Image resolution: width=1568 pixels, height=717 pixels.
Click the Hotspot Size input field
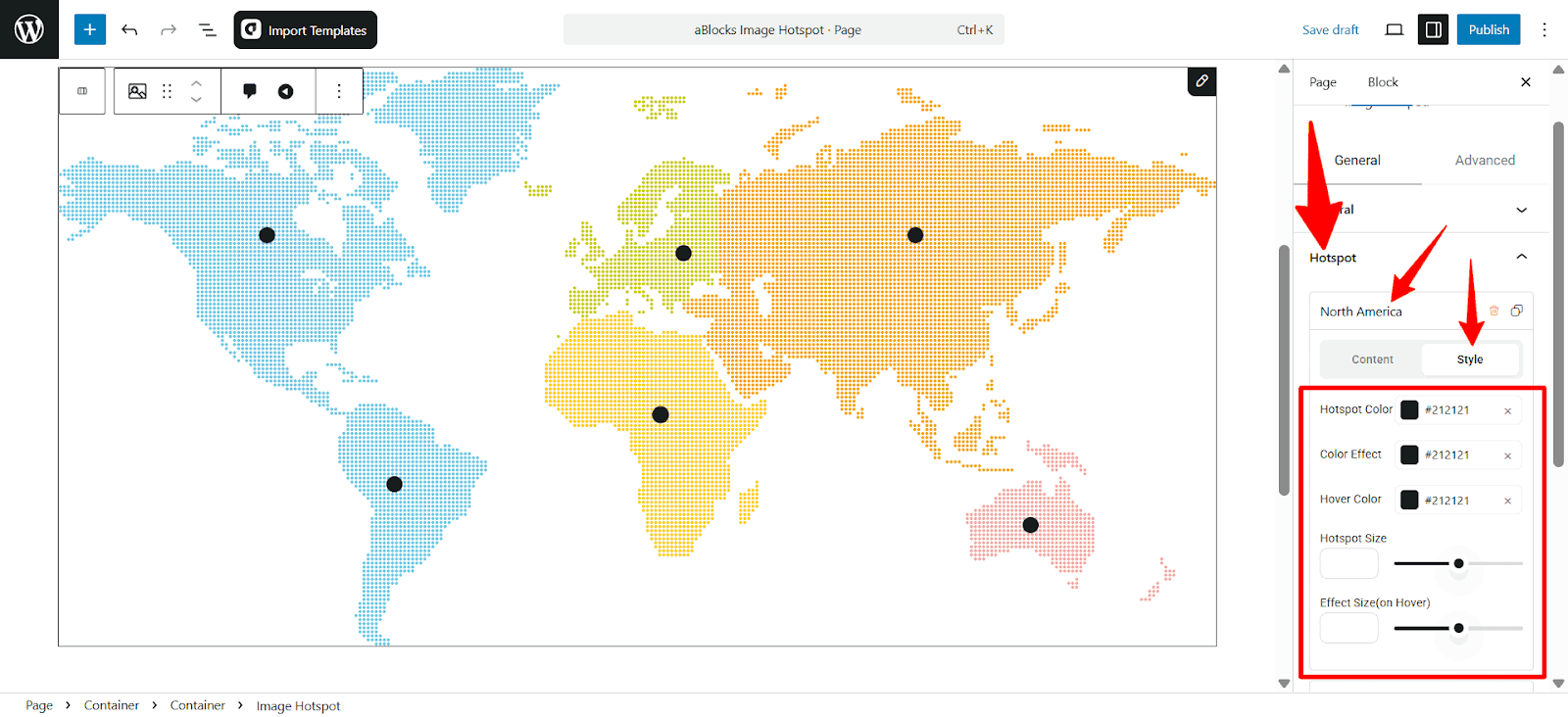1348,563
